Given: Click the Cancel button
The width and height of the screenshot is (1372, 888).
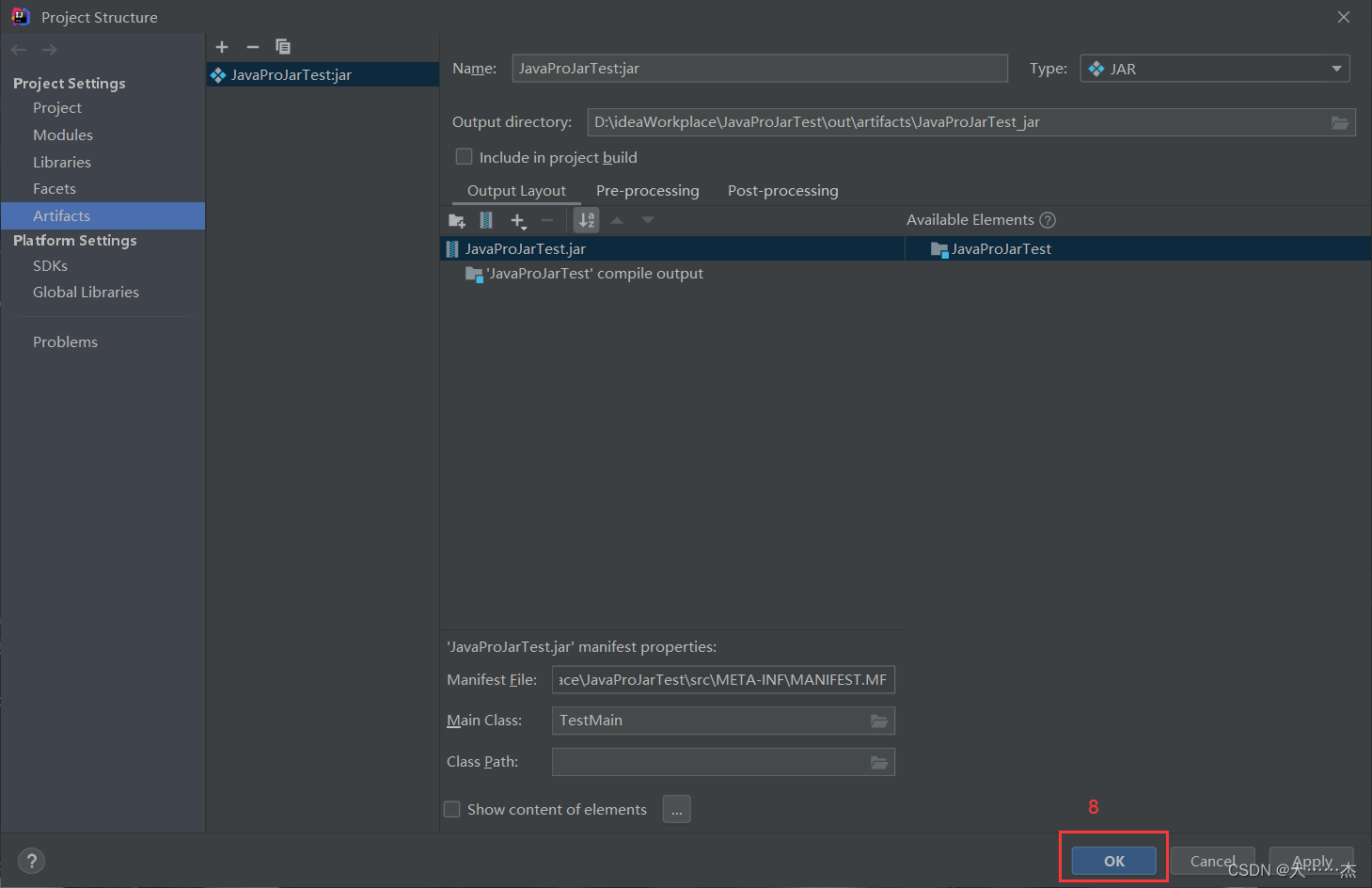Looking at the screenshot, I should (x=1212, y=861).
